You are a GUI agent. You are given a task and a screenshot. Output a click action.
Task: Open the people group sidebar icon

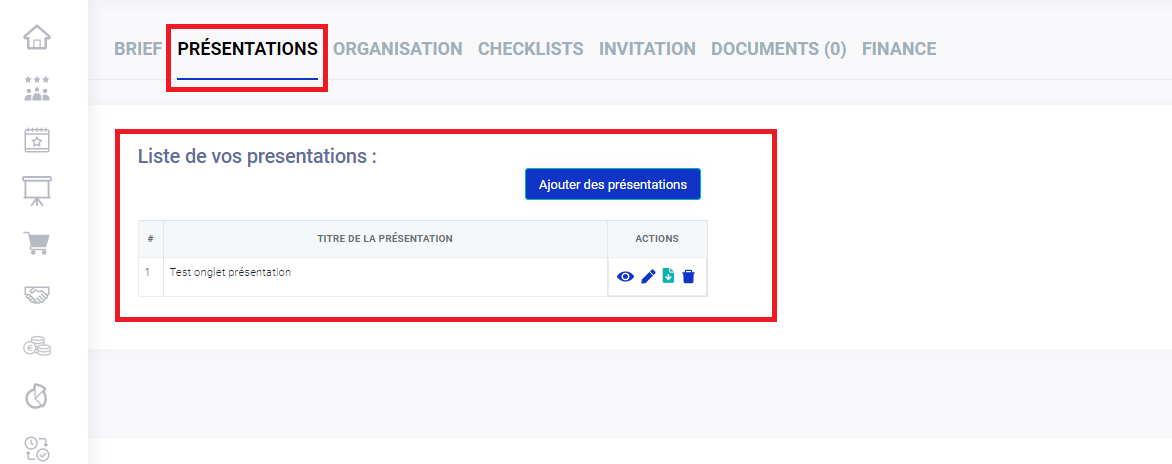point(37,89)
